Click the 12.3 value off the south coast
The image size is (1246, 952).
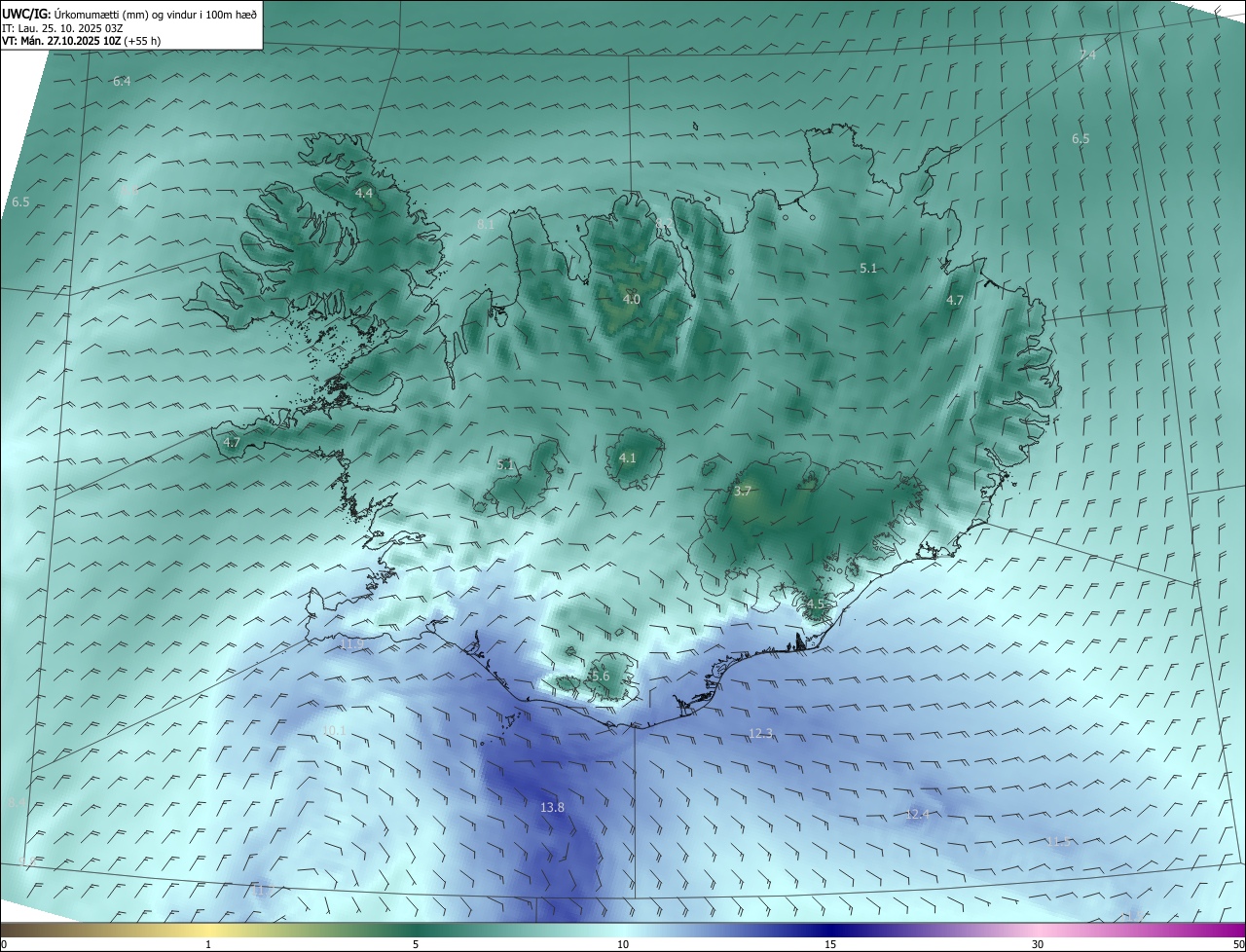pos(760,733)
